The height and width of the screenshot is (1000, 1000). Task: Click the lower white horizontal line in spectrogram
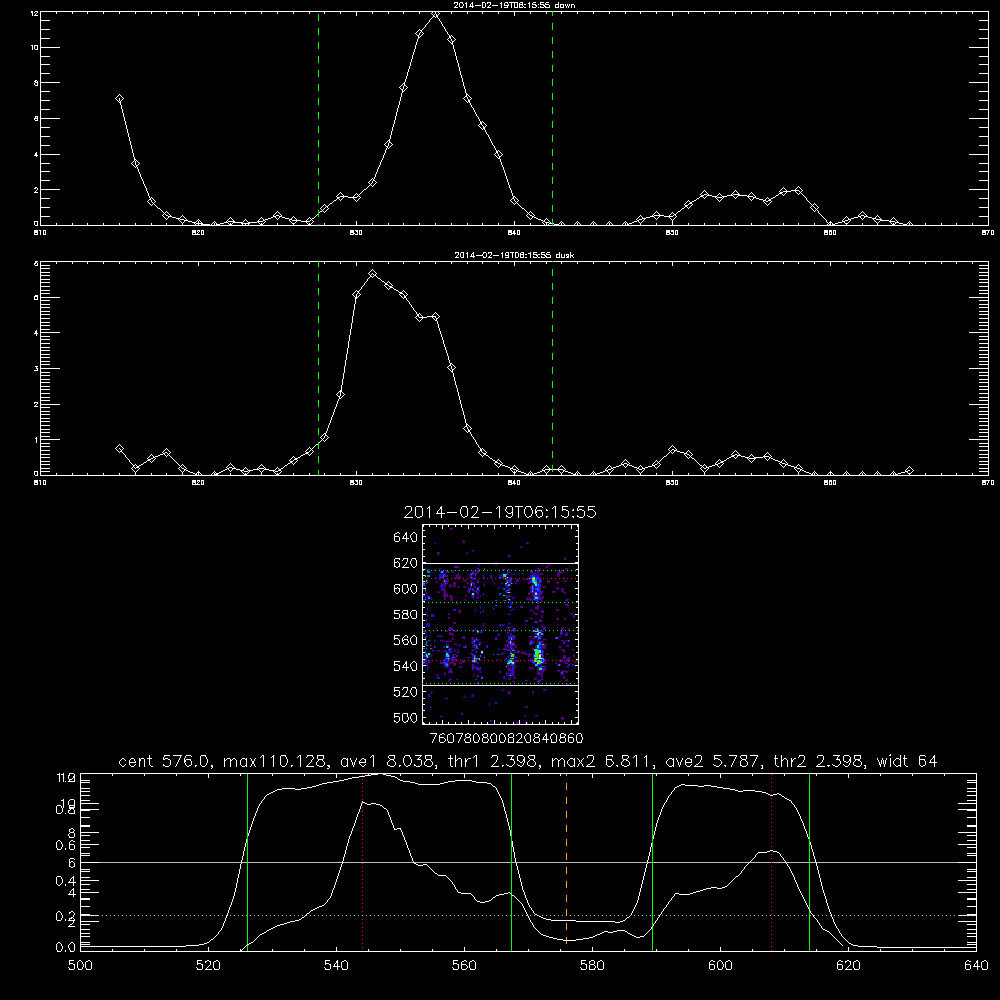click(x=501, y=685)
